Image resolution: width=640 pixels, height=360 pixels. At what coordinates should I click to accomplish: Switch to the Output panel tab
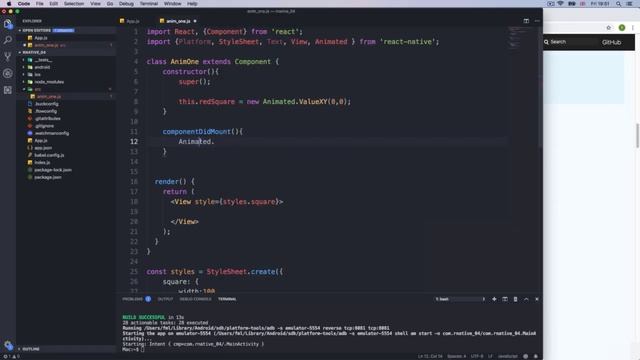[x=165, y=299]
